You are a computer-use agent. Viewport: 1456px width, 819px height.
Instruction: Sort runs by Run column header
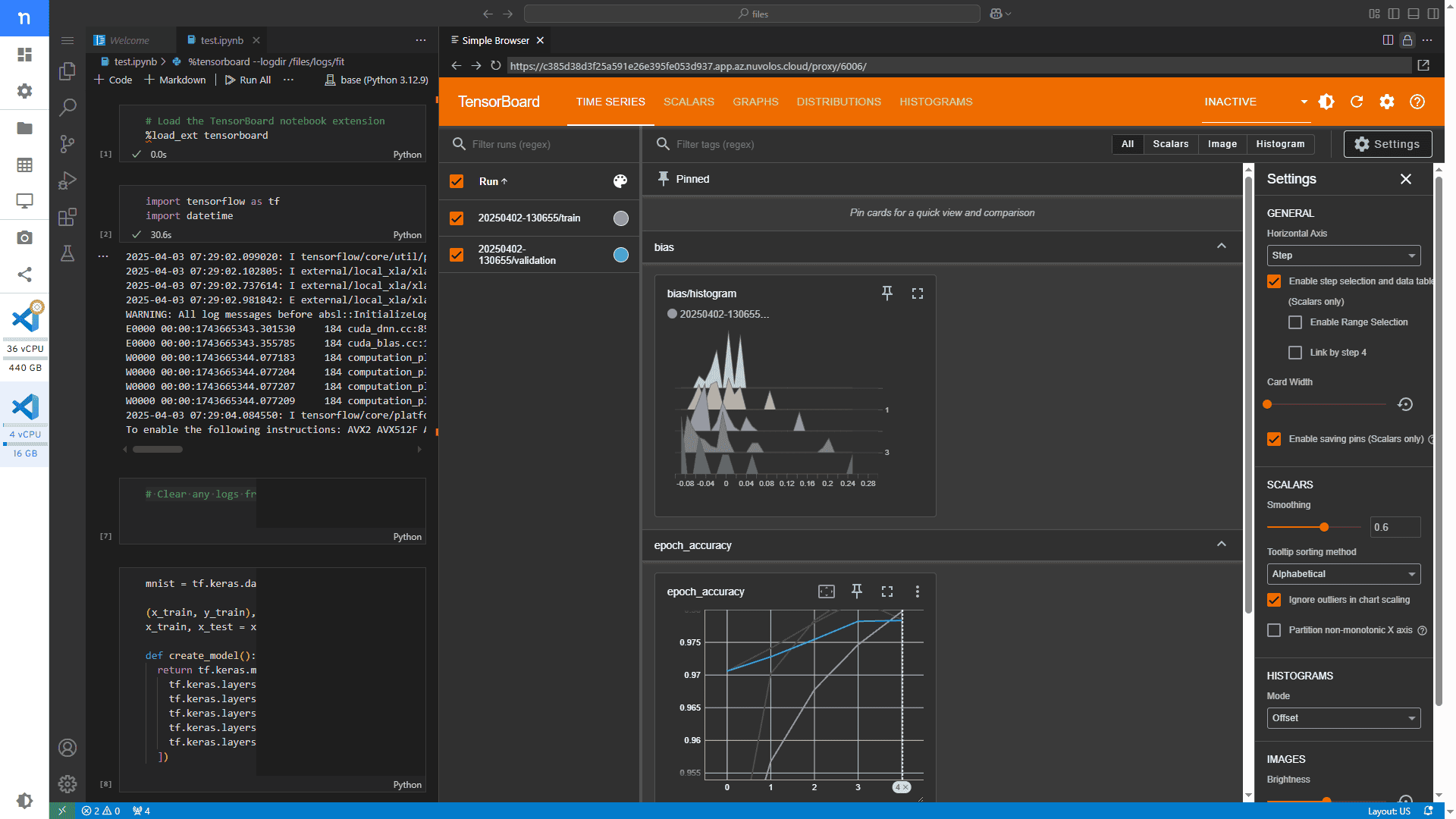click(493, 181)
